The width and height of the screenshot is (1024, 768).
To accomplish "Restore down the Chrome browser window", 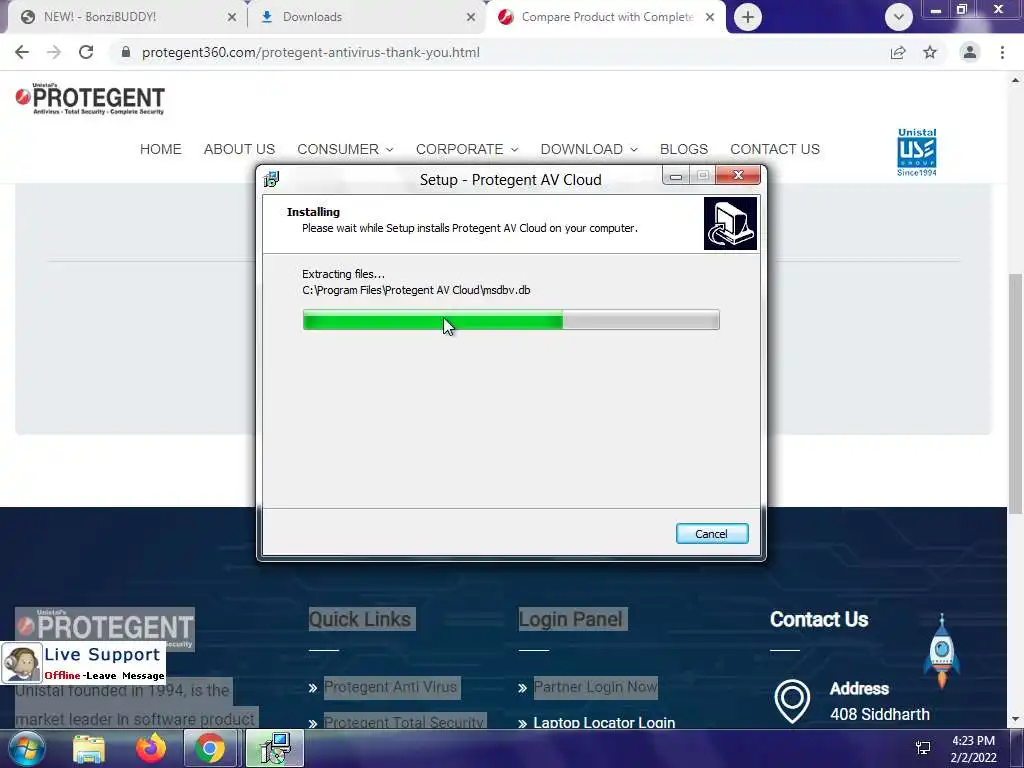I will 961,10.
